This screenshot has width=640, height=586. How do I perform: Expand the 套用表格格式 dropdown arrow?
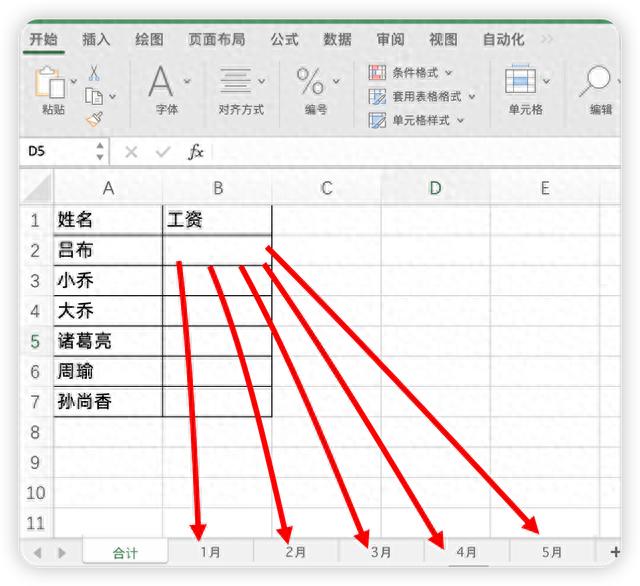tap(472, 97)
